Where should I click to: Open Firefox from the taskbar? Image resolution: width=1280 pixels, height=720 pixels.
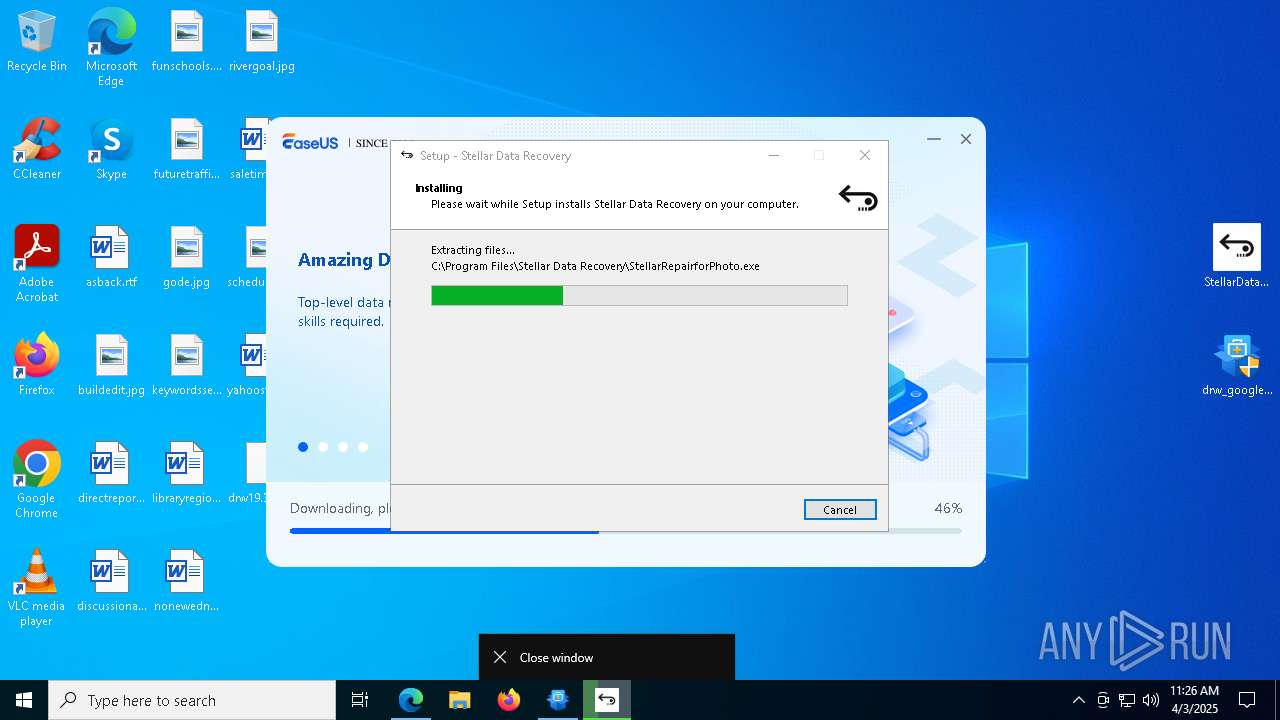[509, 700]
